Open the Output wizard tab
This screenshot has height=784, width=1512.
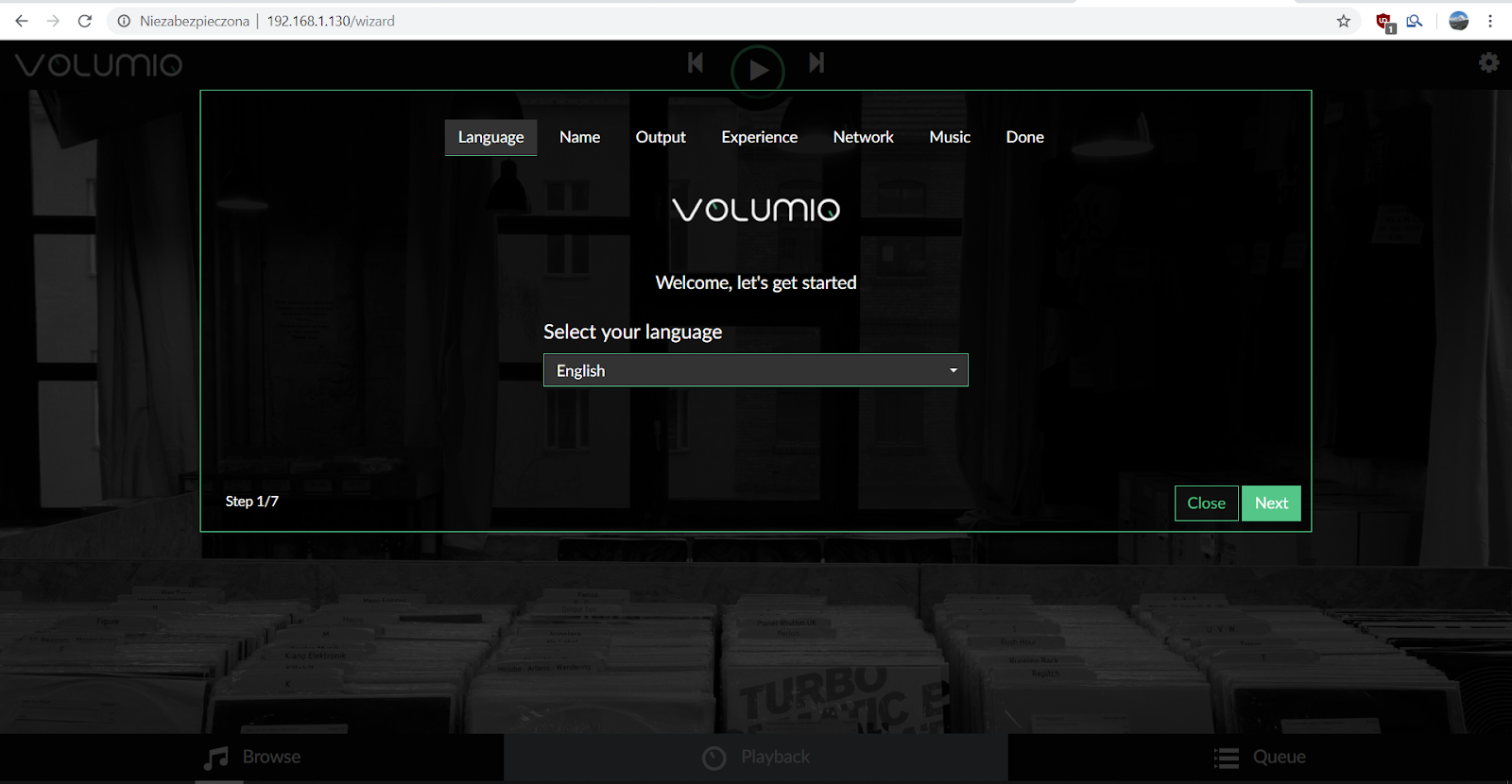(x=661, y=137)
